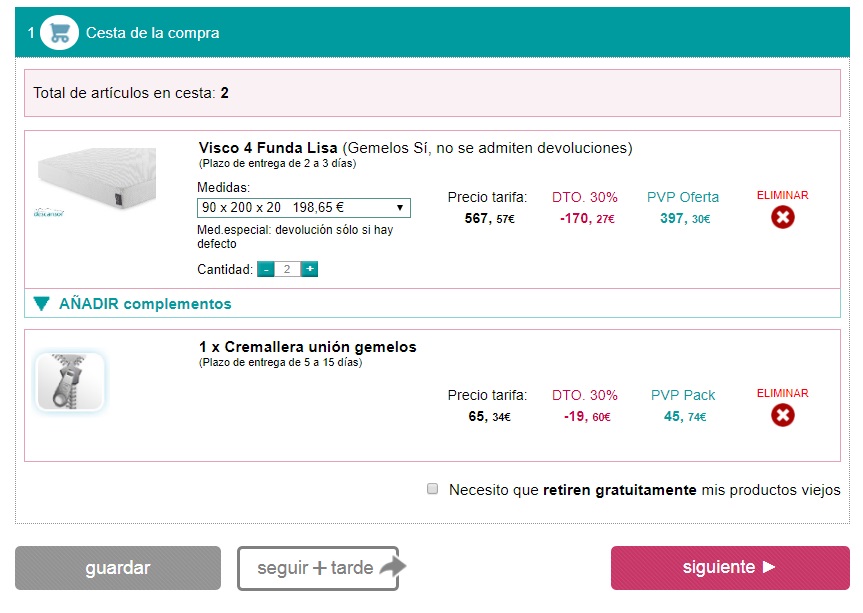Remove Cremallera unión gemelos with red X

[783, 414]
